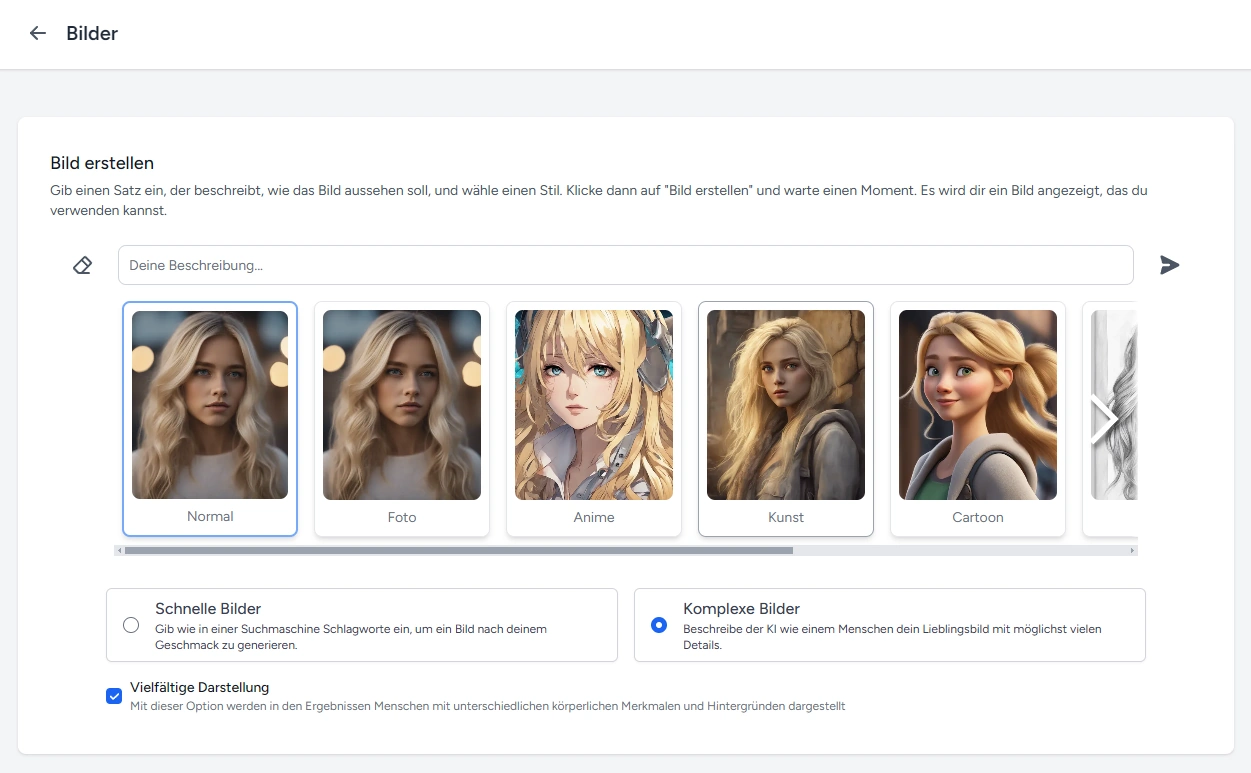Submit the prompt with the send arrow icon

click(x=1169, y=265)
